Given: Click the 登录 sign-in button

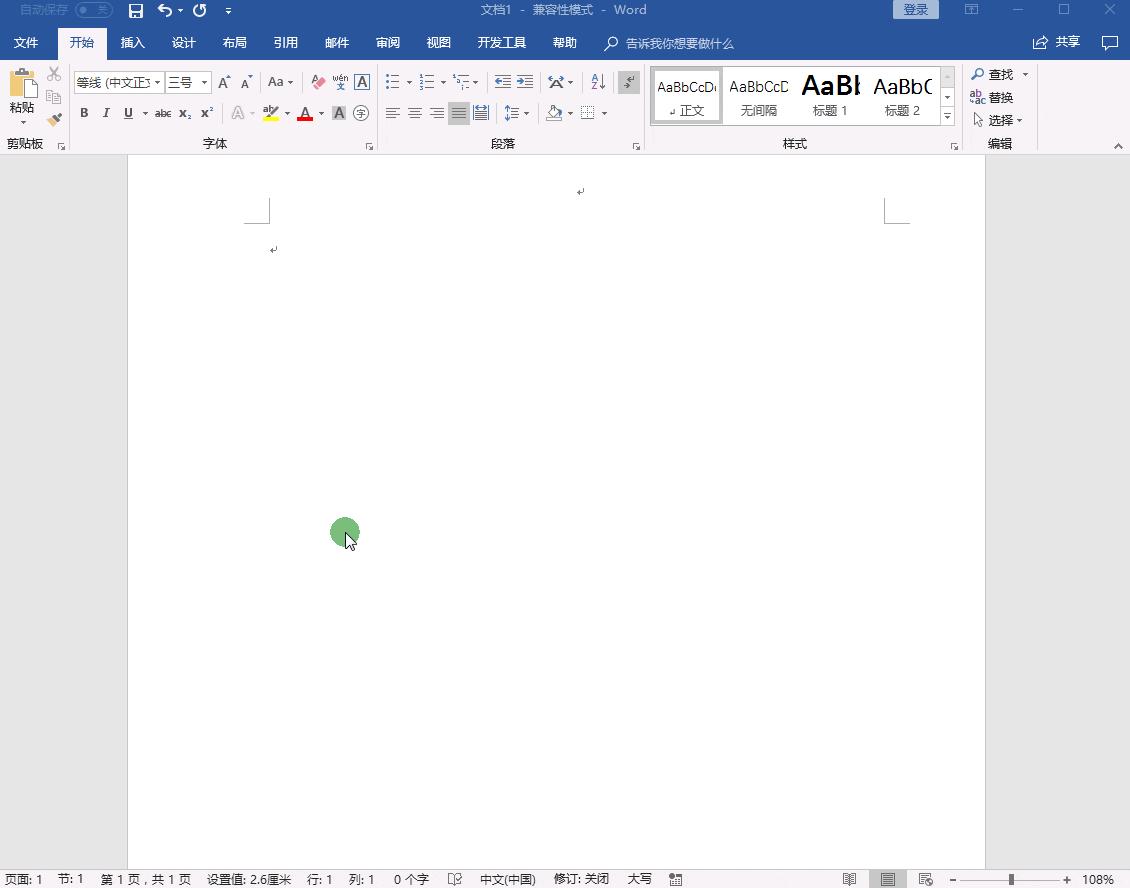Looking at the screenshot, I should click(x=914, y=10).
